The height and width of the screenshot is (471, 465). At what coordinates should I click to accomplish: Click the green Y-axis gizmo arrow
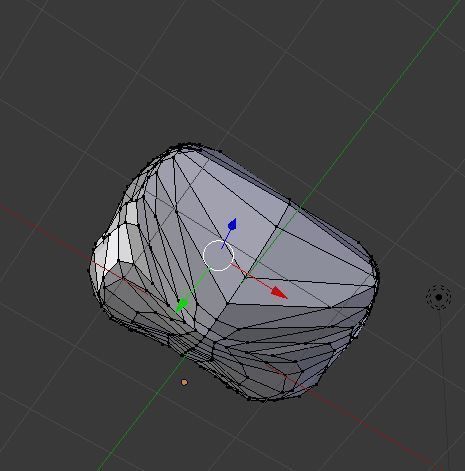(x=182, y=305)
